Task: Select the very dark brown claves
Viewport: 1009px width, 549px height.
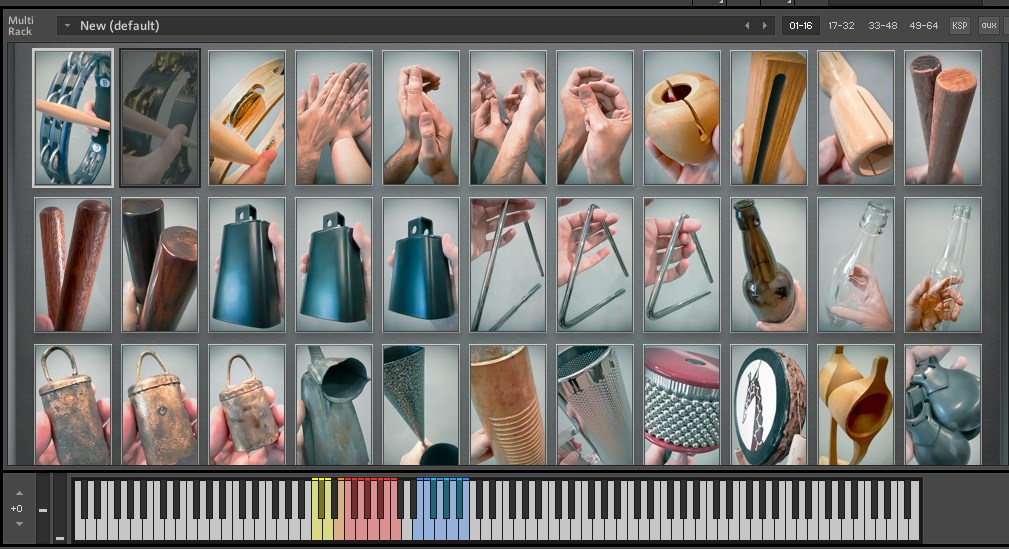Action: point(160,265)
